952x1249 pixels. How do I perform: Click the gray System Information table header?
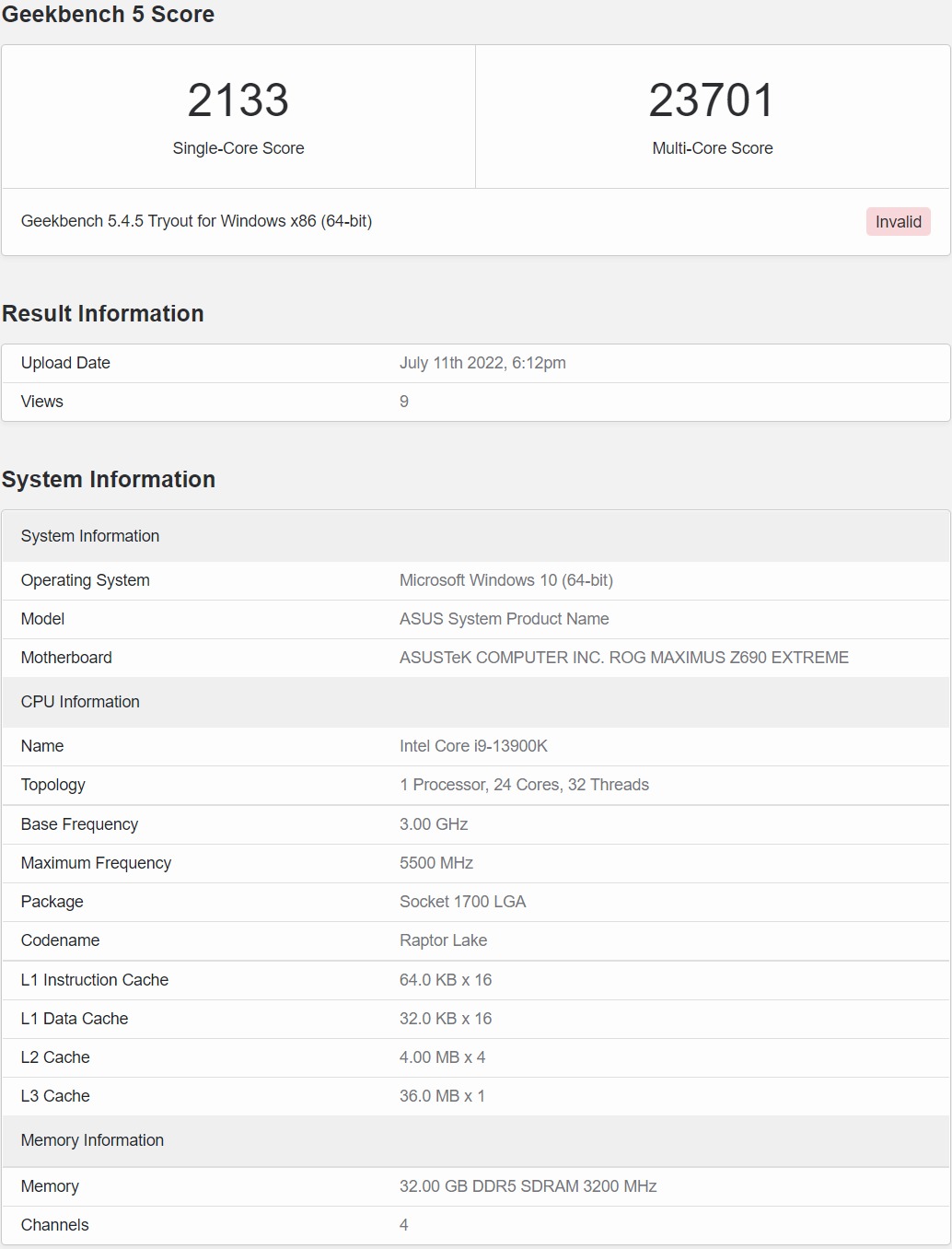[475, 536]
